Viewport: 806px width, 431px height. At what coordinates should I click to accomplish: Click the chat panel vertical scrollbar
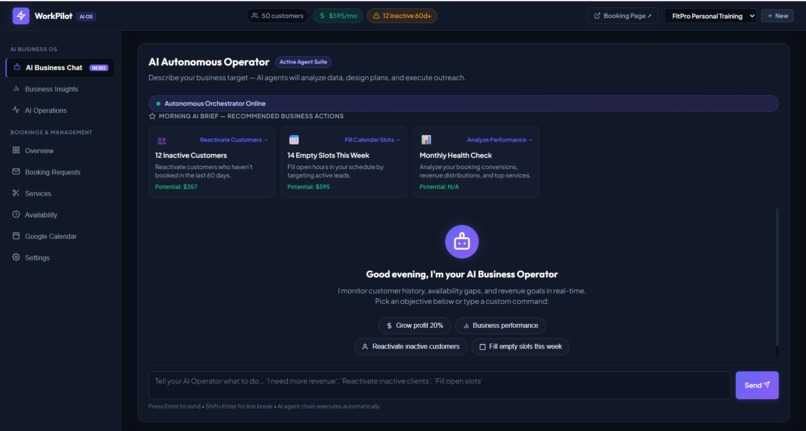pyautogui.click(x=777, y=283)
